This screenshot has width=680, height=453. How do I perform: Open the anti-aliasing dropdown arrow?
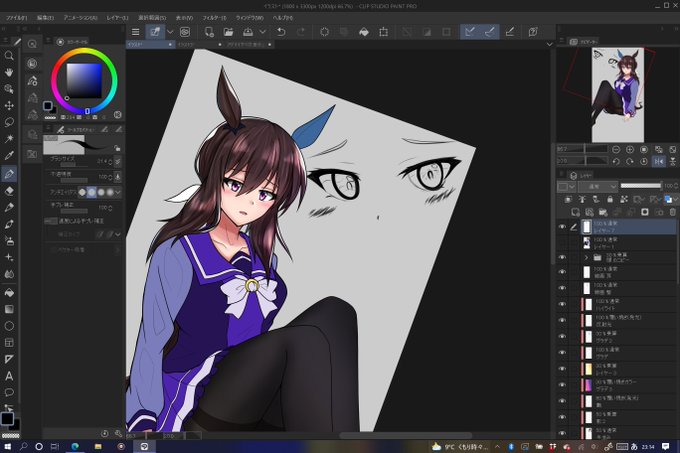[118, 192]
